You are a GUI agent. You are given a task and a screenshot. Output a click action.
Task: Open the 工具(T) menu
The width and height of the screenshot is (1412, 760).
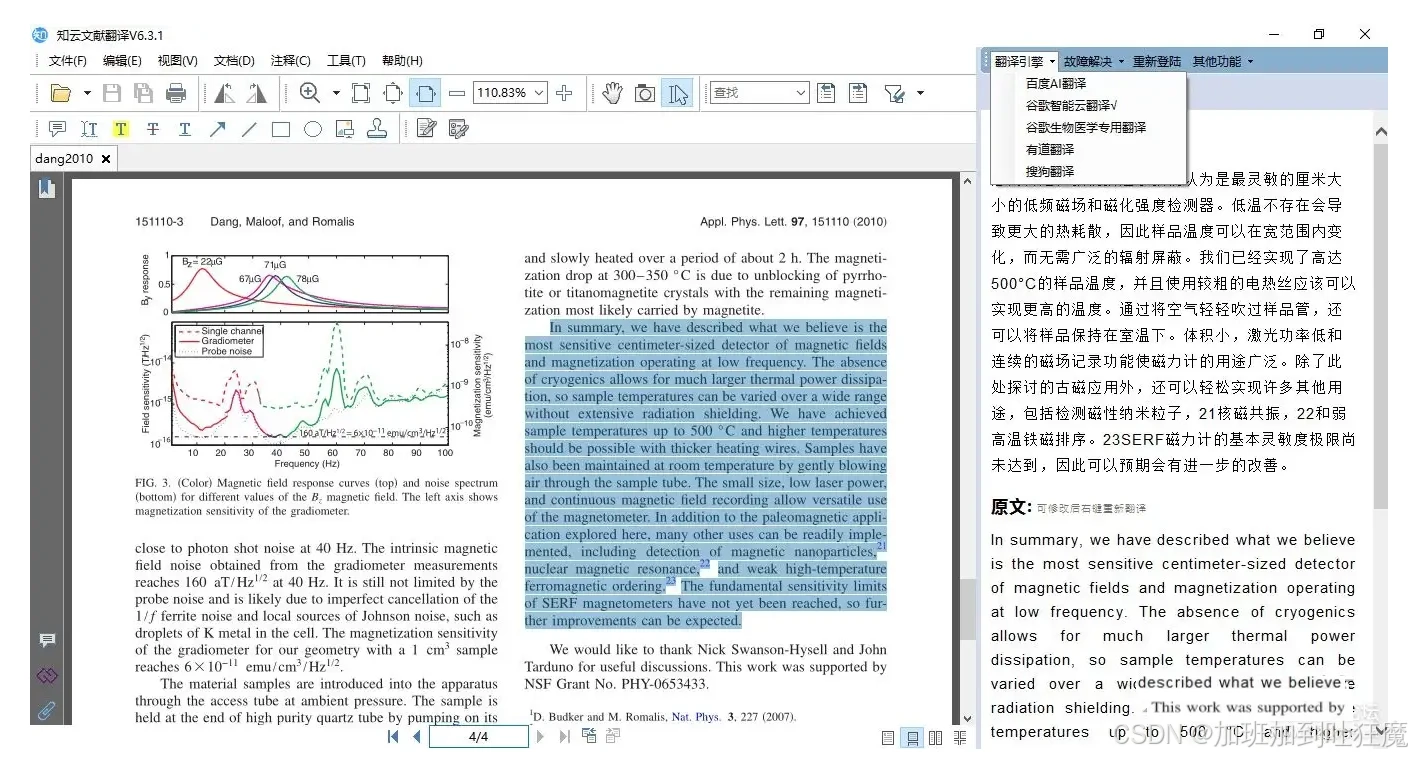pyautogui.click(x=346, y=61)
